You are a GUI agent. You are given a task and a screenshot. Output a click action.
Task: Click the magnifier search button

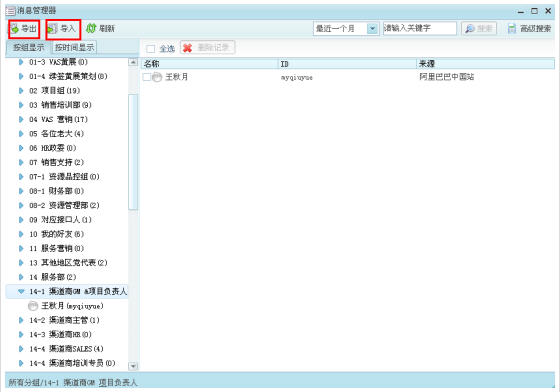click(479, 29)
